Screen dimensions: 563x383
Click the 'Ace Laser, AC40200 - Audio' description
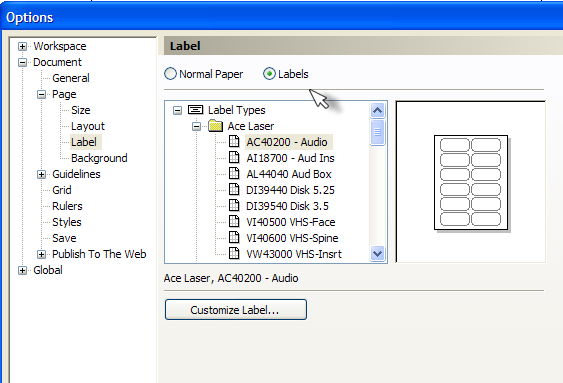(x=231, y=279)
